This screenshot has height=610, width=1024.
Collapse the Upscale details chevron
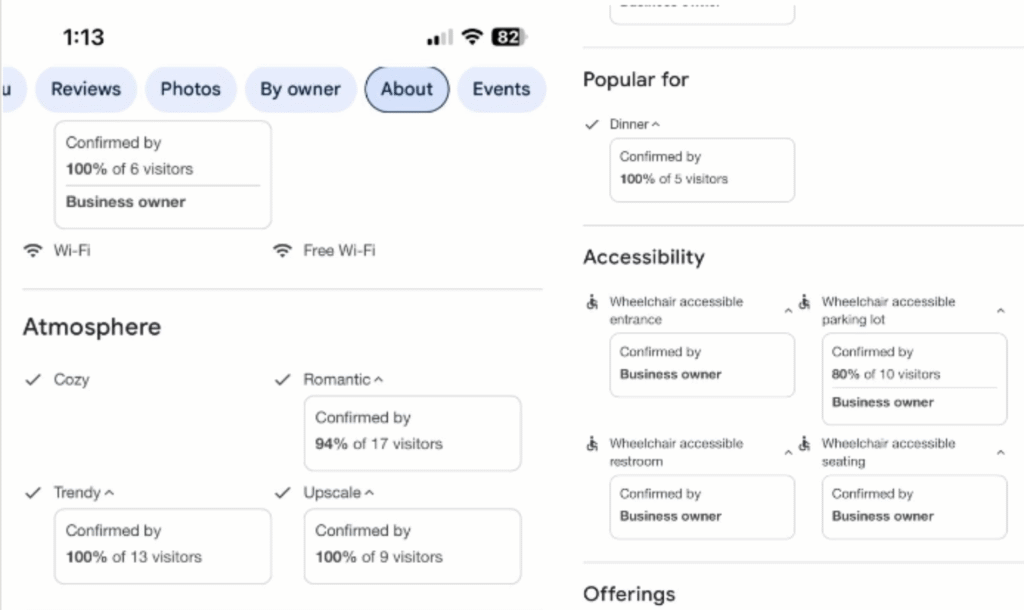pyautogui.click(x=369, y=494)
